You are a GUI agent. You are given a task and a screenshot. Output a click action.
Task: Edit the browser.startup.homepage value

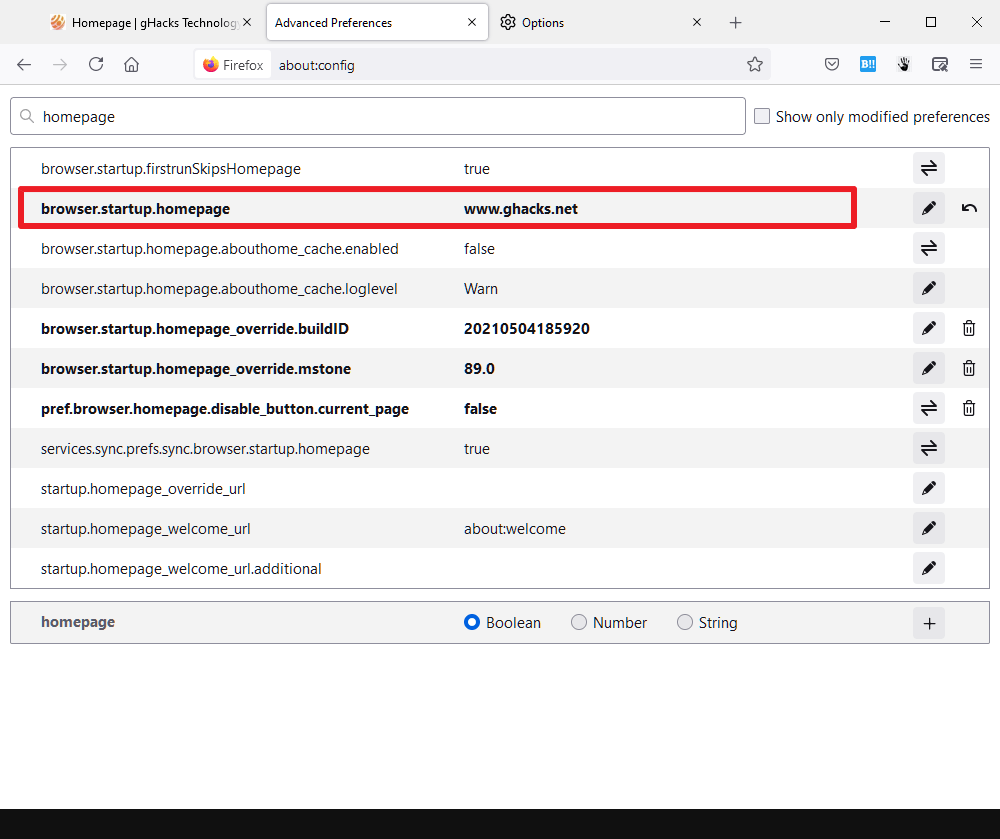tap(928, 208)
